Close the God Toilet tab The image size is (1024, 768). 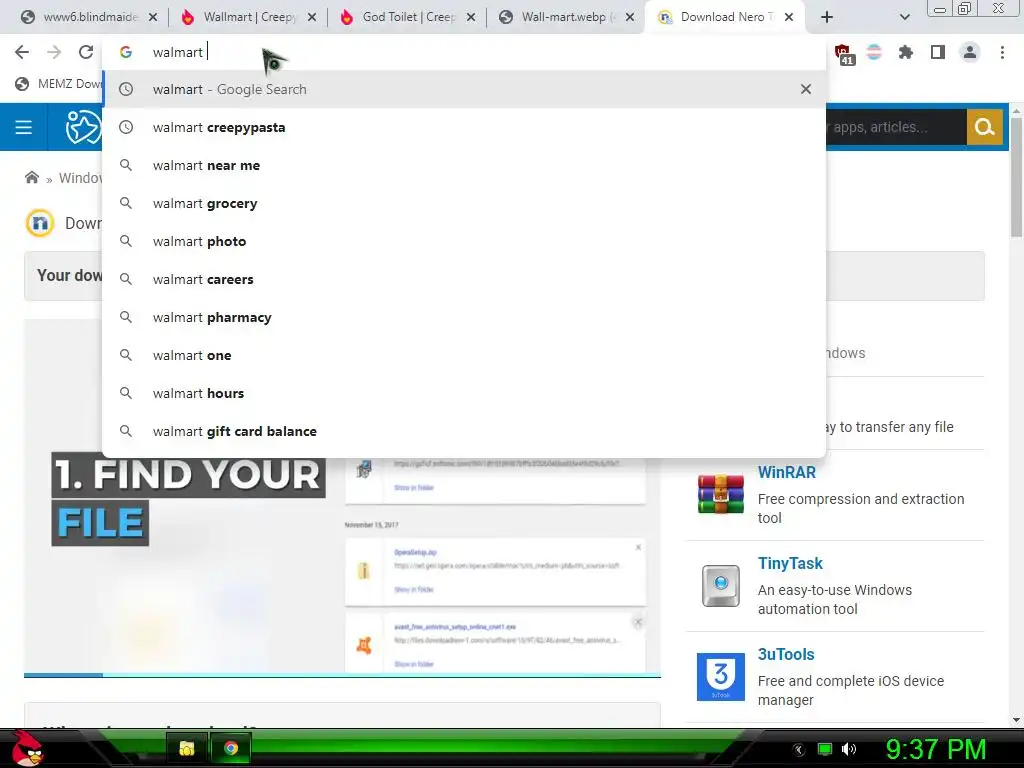click(x=471, y=18)
